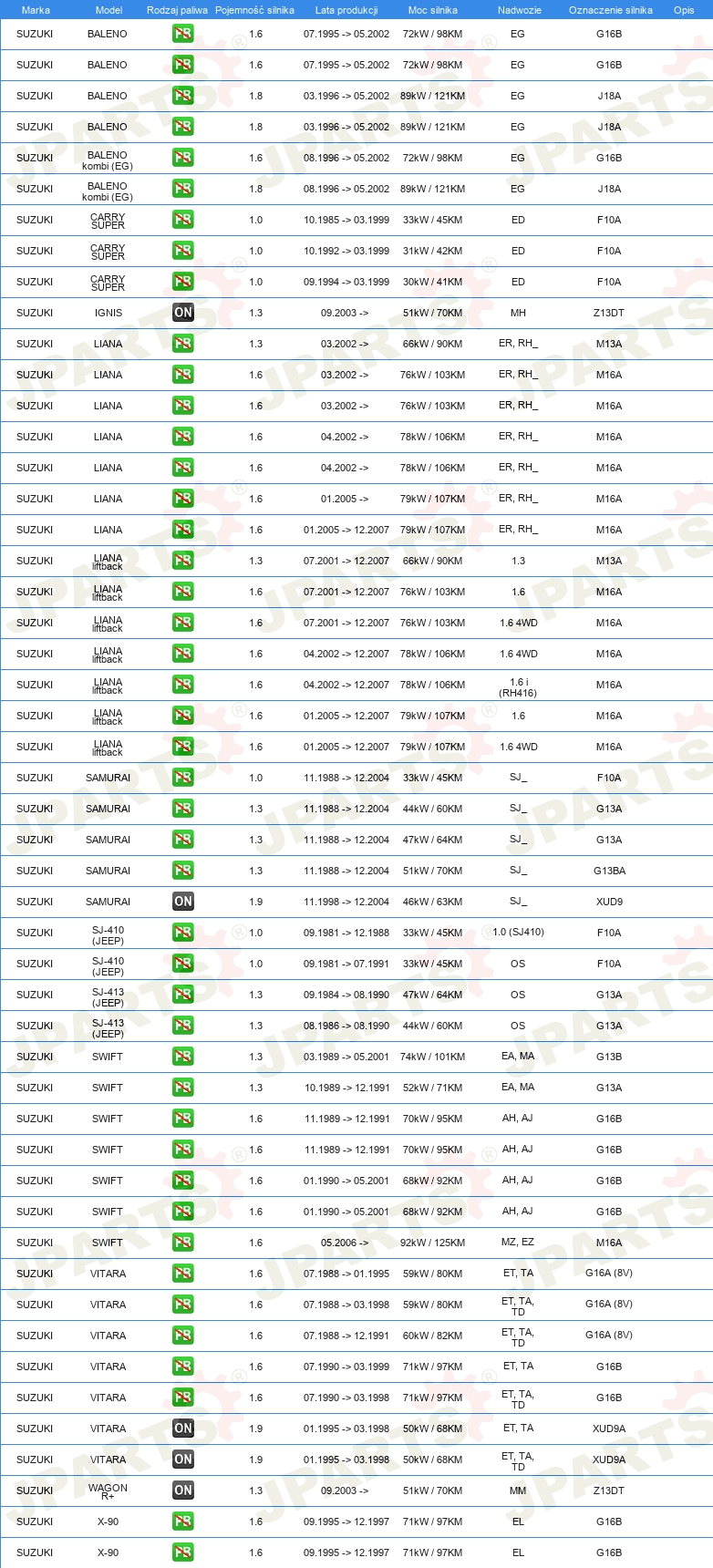Click the 30kW / 41KM power cell
The image size is (713, 1568).
433,282
